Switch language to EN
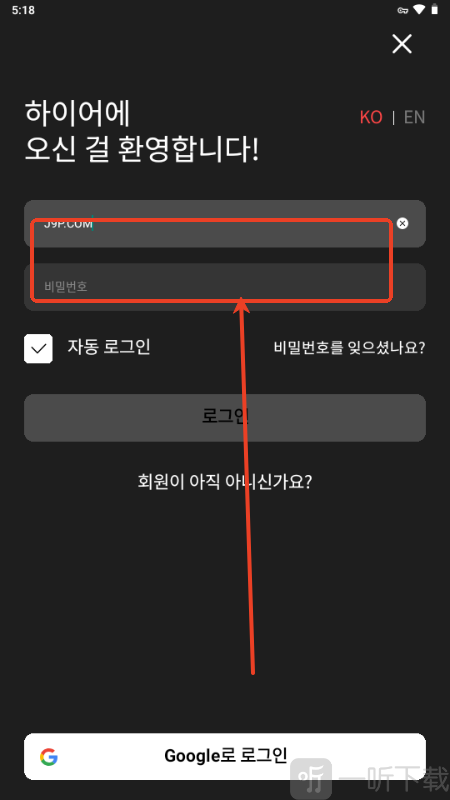The width and height of the screenshot is (450, 800). point(414,117)
